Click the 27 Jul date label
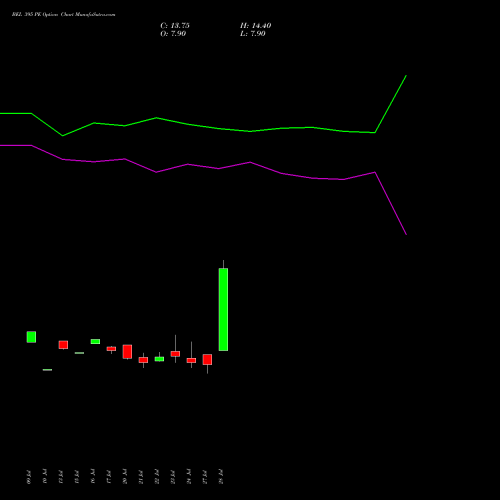This screenshot has height=500, width=500. coord(205,477)
